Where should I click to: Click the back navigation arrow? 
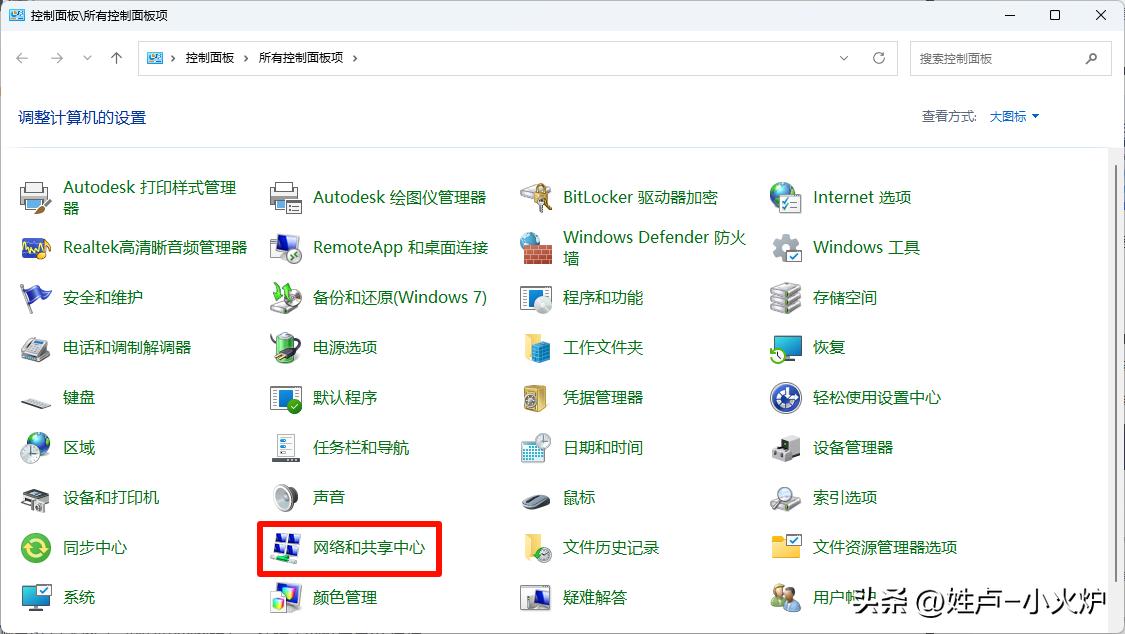(22, 58)
